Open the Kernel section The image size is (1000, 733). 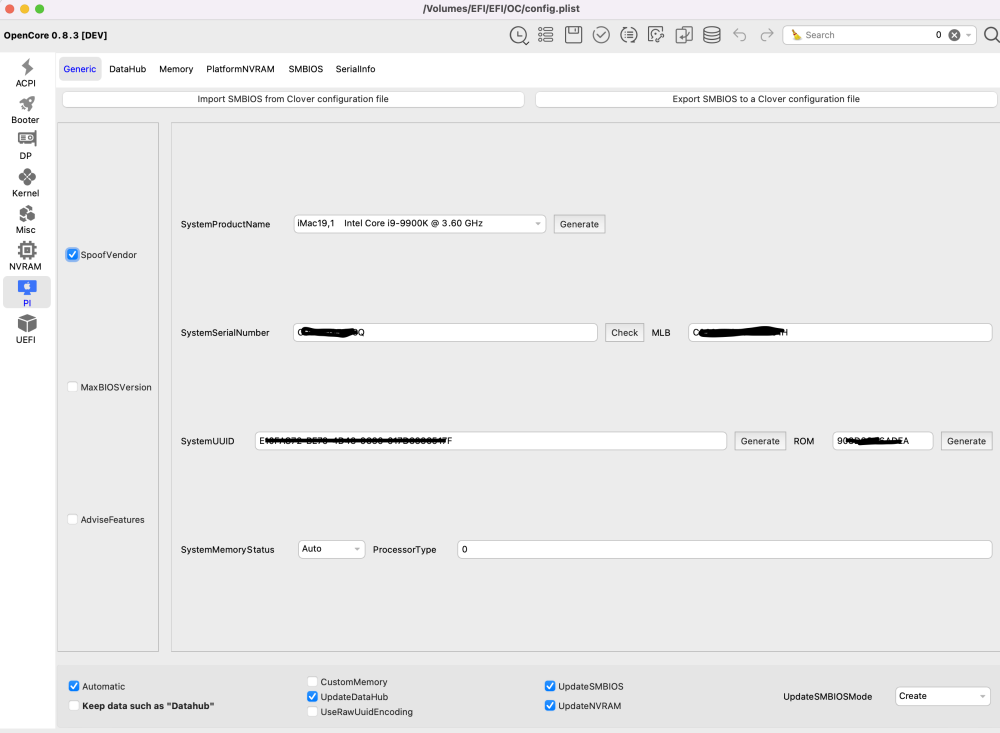pyautogui.click(x=26, y=182)
